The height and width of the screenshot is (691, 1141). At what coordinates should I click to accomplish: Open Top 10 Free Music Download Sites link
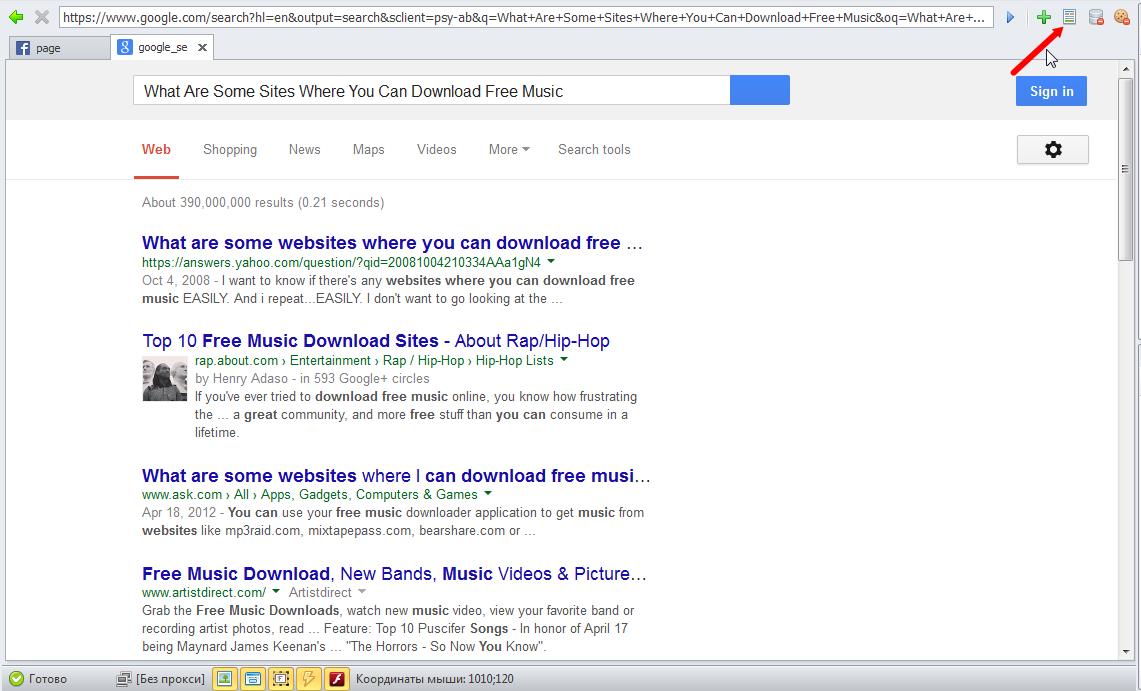[x=376, y=340]
